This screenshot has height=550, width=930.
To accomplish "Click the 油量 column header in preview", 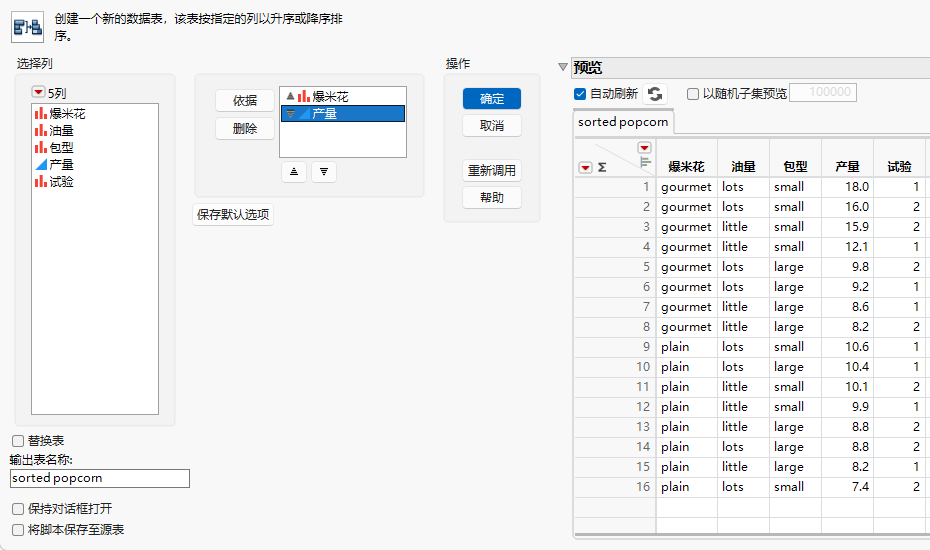I will tap(743, 167).
